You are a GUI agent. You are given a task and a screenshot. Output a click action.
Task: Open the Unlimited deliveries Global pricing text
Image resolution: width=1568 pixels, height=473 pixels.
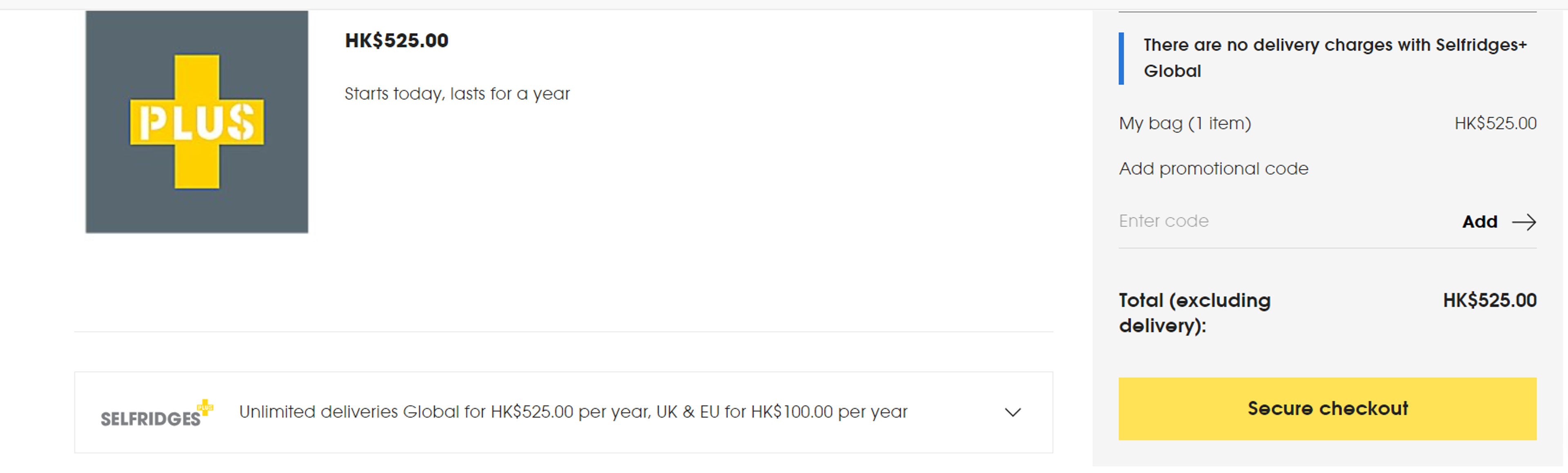coord(573,412)
